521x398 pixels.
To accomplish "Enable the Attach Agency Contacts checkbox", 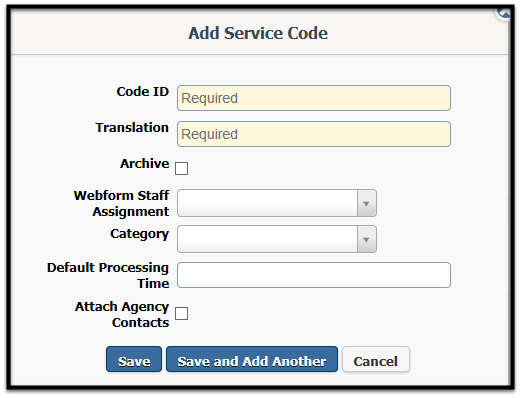I will click(182, 314).
